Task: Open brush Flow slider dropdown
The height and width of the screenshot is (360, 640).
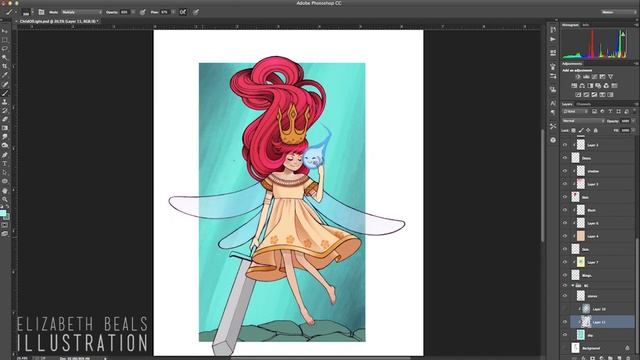Action: click(x=173, y=12)
